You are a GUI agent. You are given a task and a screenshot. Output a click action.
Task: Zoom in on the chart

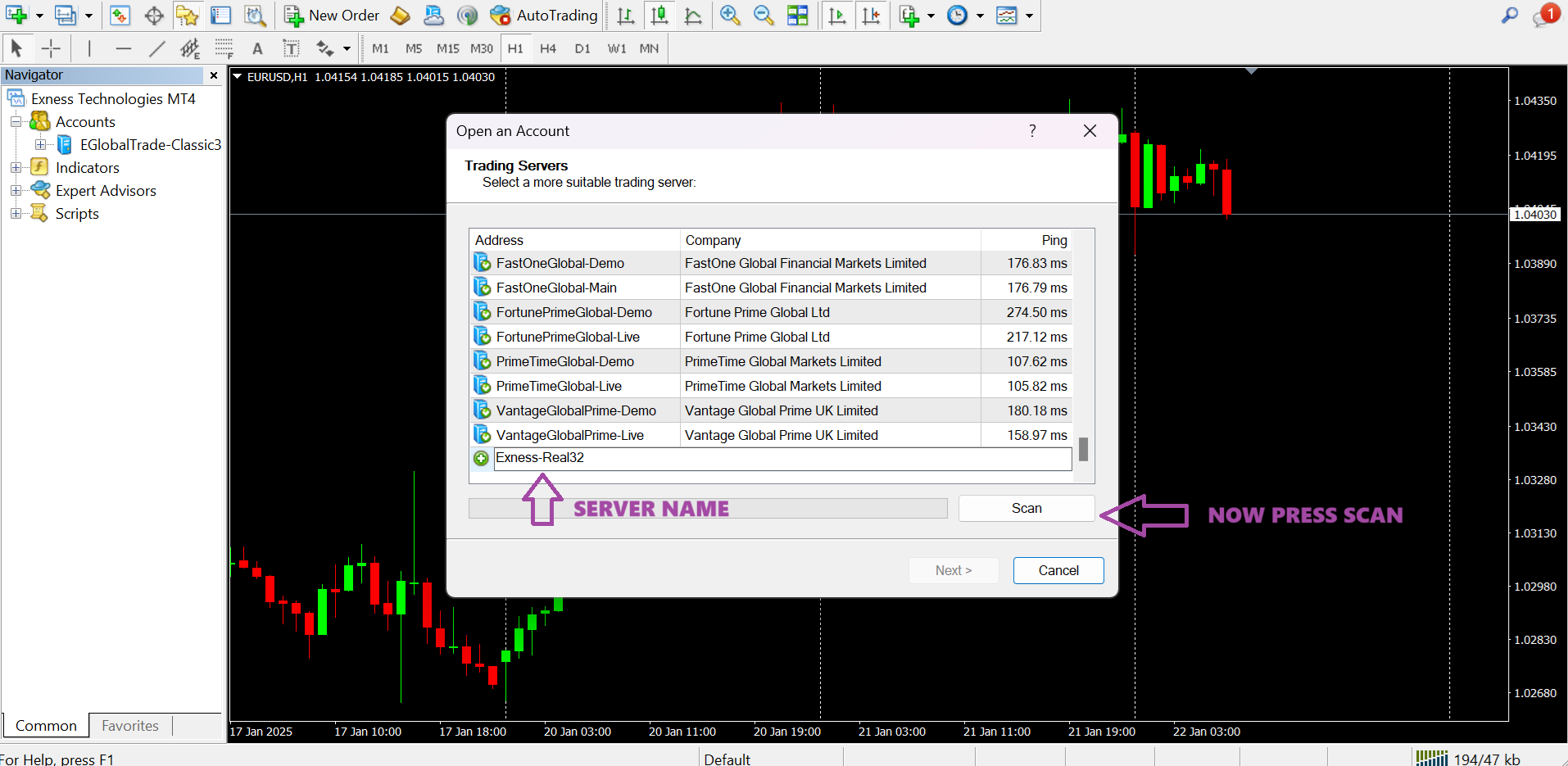click(730, 15)
